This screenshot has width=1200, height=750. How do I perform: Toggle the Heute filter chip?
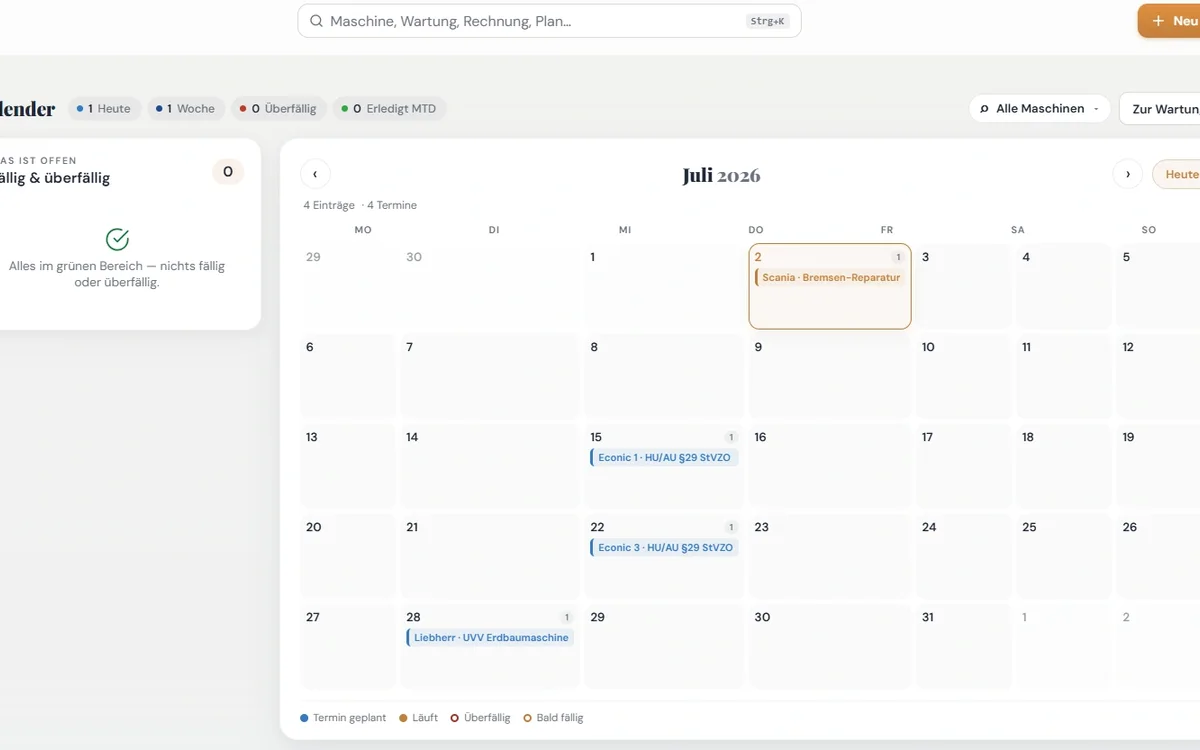[x=104, y=109]
